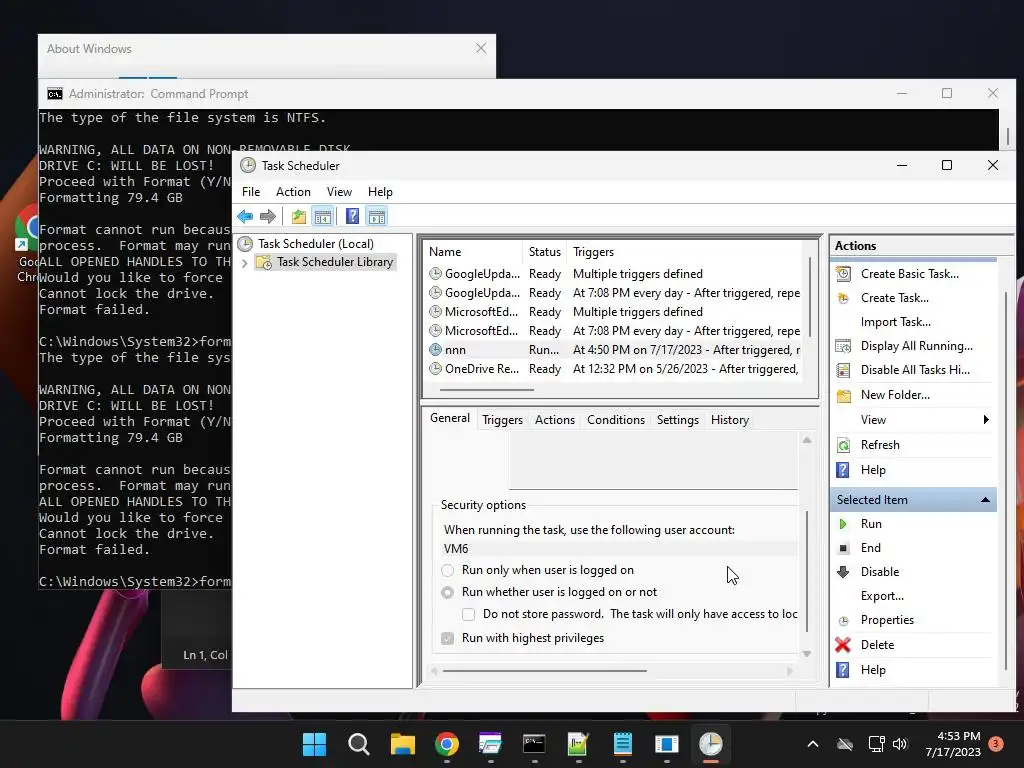Open Search from the taskbar
This screenshot has width=1024, height=768.
point(359,744)
